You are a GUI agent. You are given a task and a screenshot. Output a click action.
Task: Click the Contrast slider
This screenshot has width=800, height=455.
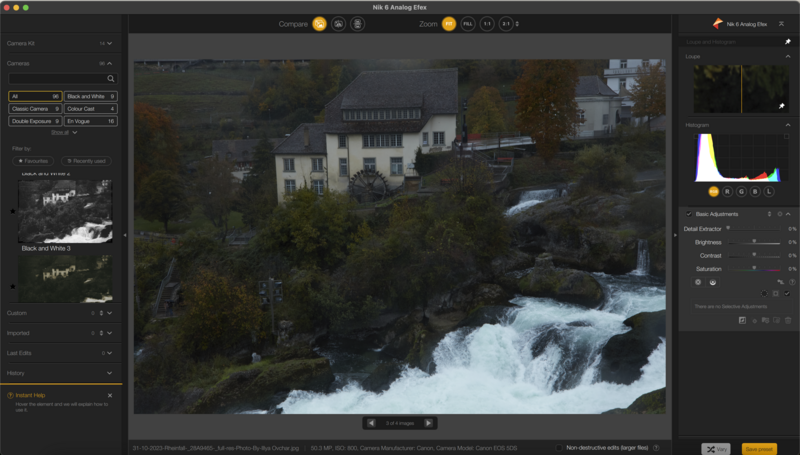754,256
